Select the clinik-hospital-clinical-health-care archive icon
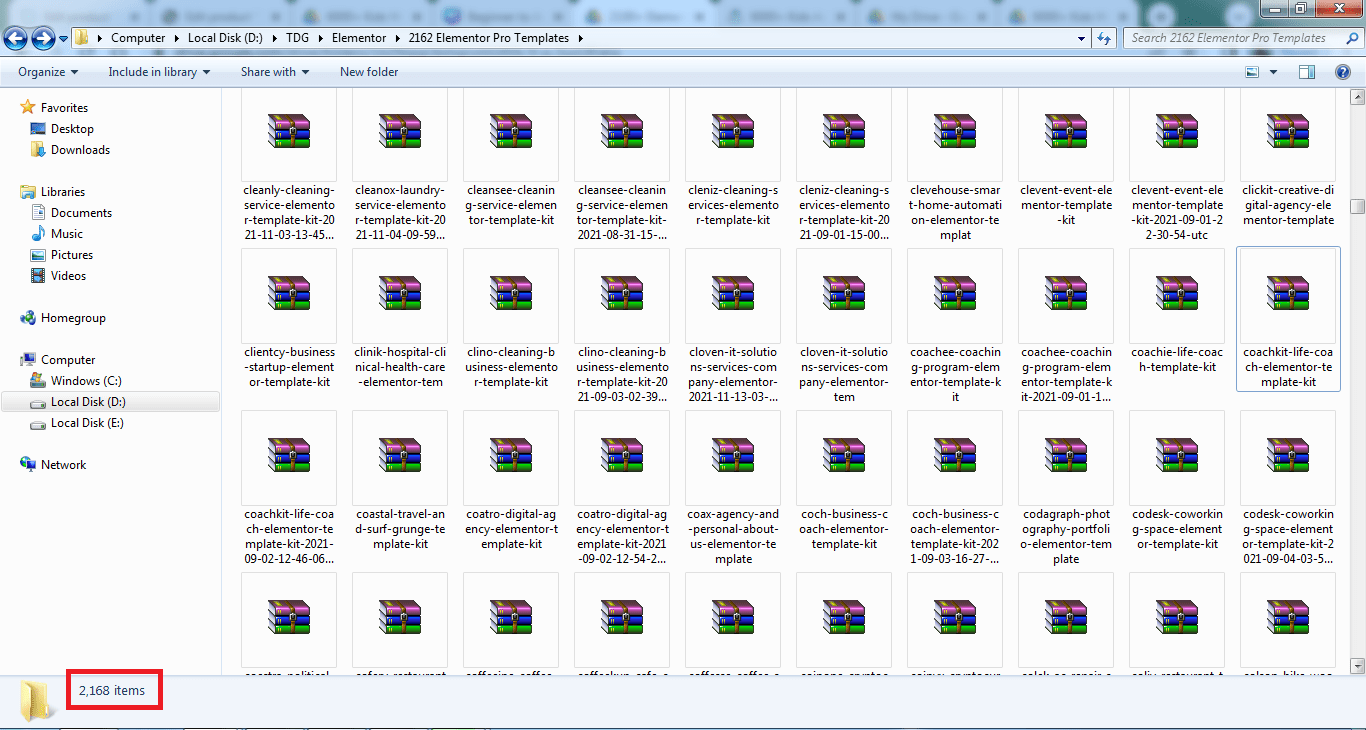The height and width of the screenshot is (730, 1366). (400, 298)
